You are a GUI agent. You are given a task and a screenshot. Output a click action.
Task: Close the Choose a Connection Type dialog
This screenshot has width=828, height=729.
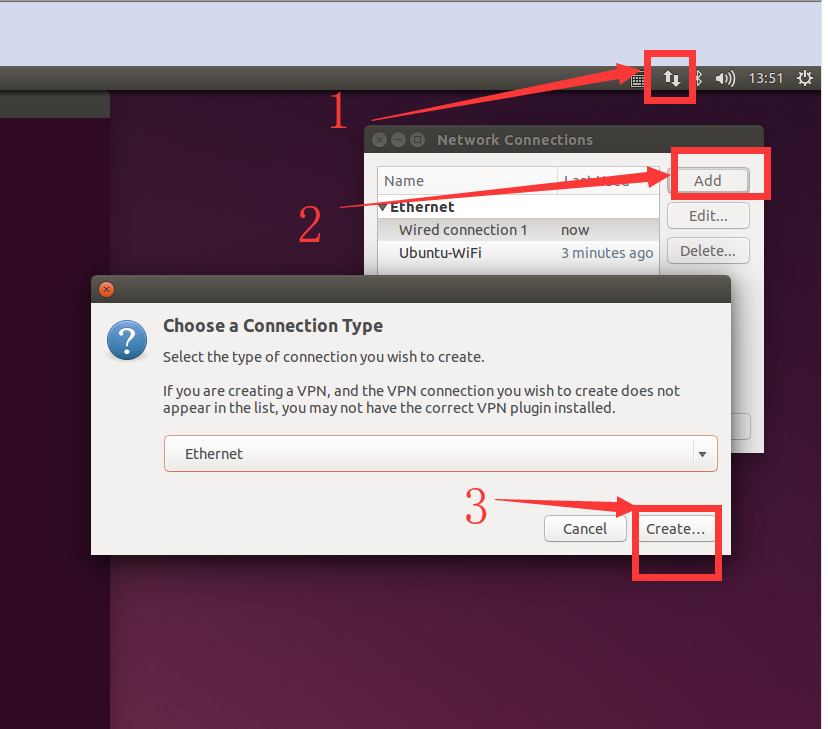106,289
